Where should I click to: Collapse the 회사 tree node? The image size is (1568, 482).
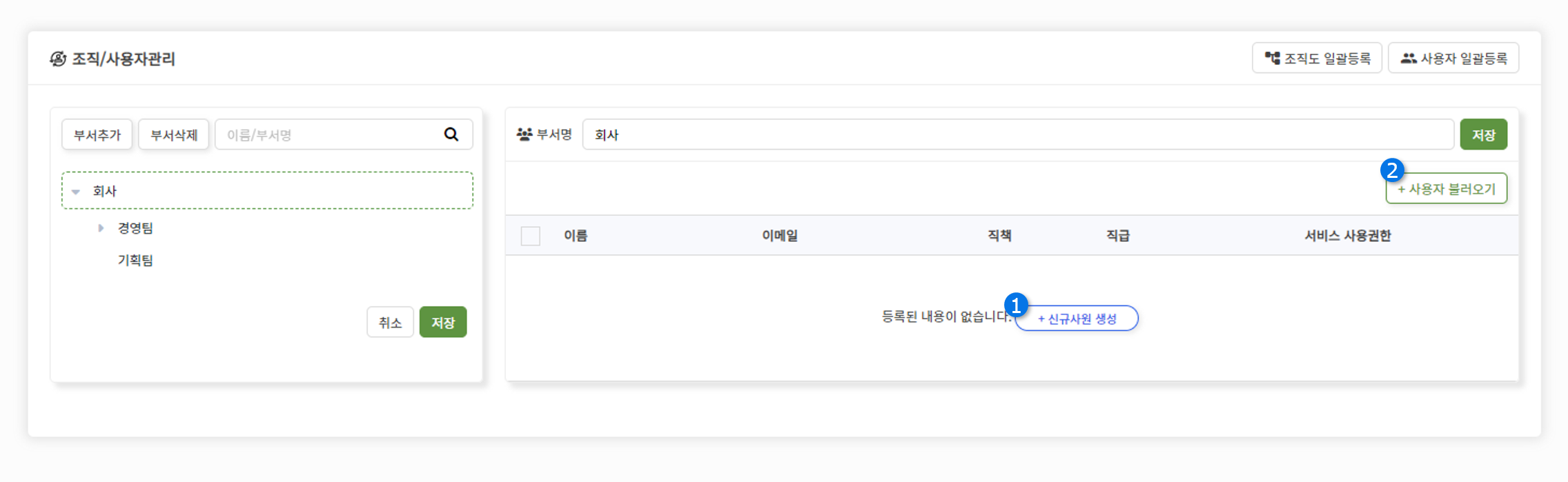pyautogui.click(x=76, y=192)
